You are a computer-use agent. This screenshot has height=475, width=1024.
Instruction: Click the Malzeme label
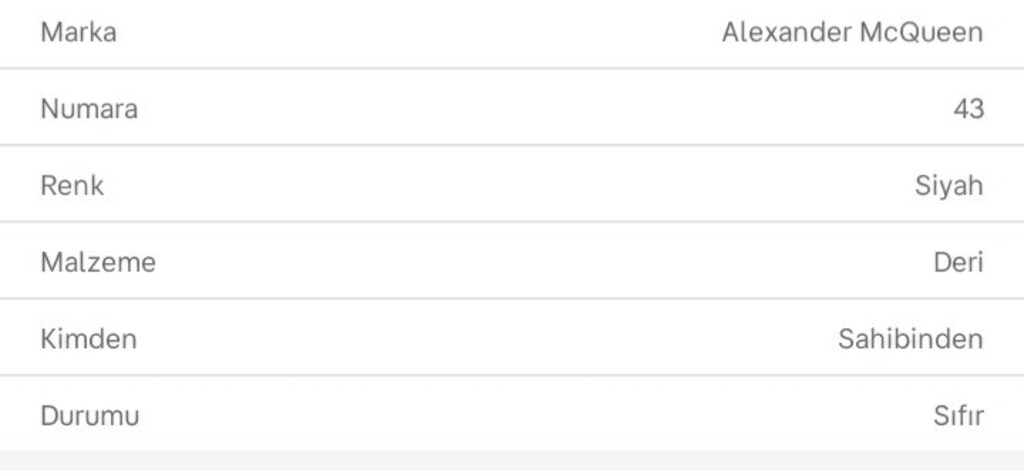[x=98, y=263]
